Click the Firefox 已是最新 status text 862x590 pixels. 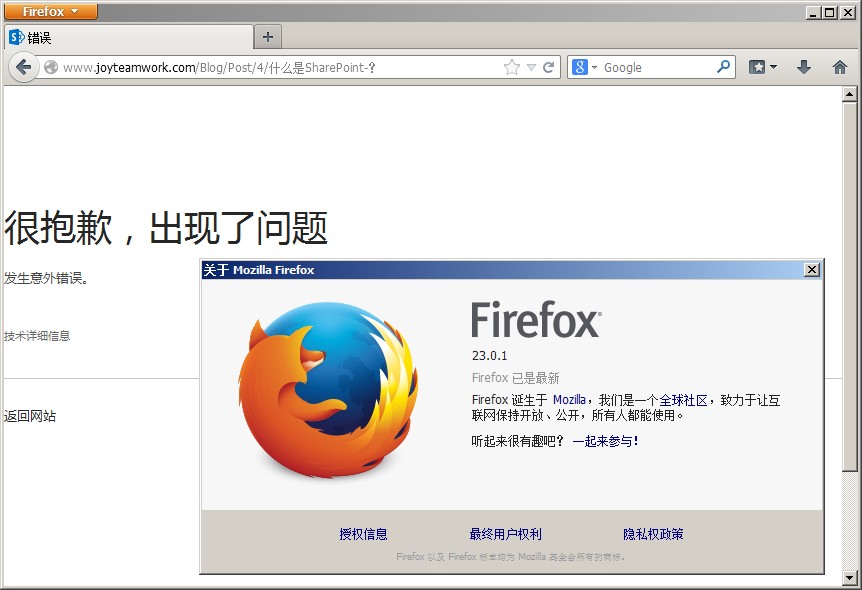[515, 378]
